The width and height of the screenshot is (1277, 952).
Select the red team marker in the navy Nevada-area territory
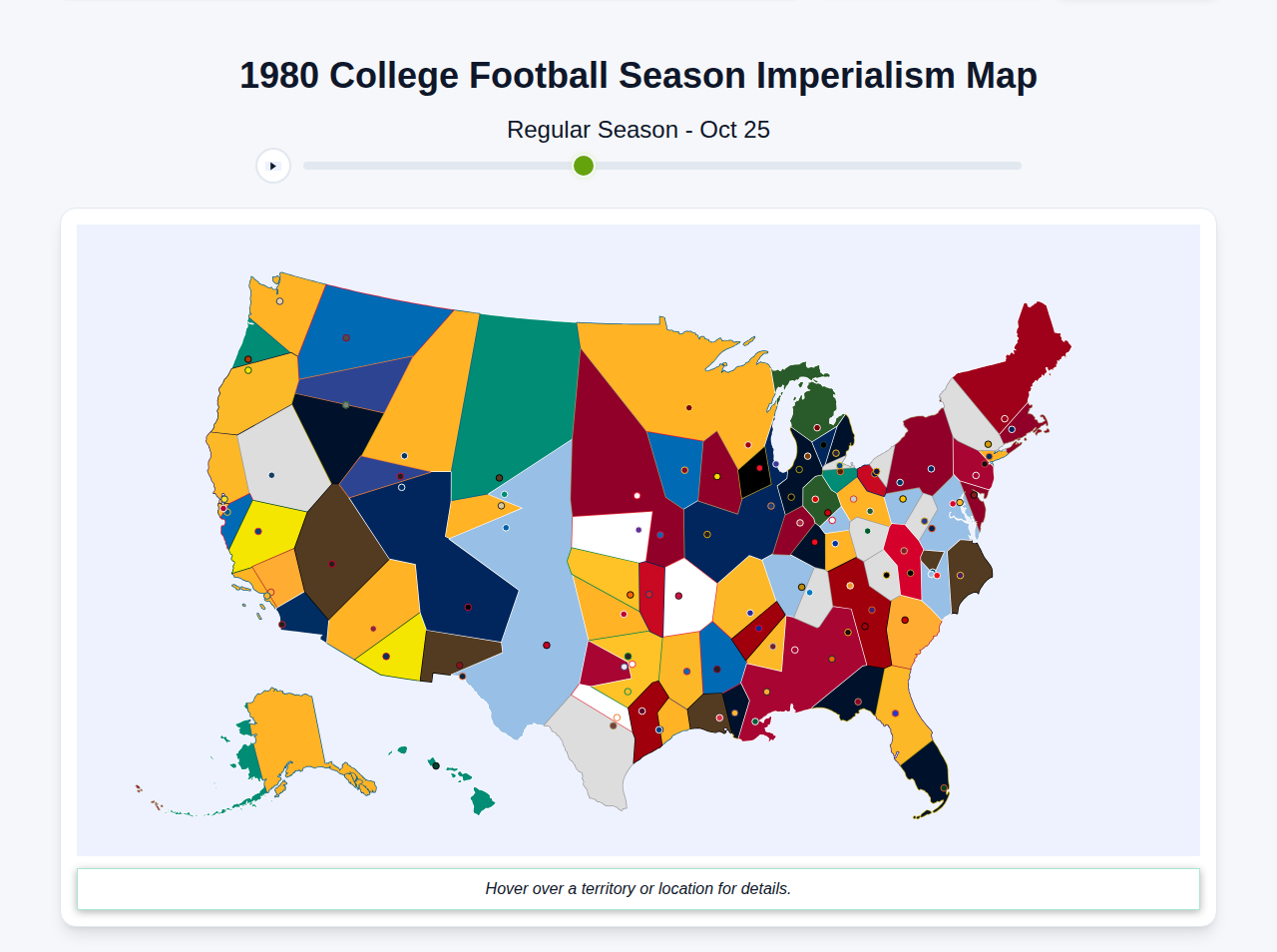tap(467, 605)
